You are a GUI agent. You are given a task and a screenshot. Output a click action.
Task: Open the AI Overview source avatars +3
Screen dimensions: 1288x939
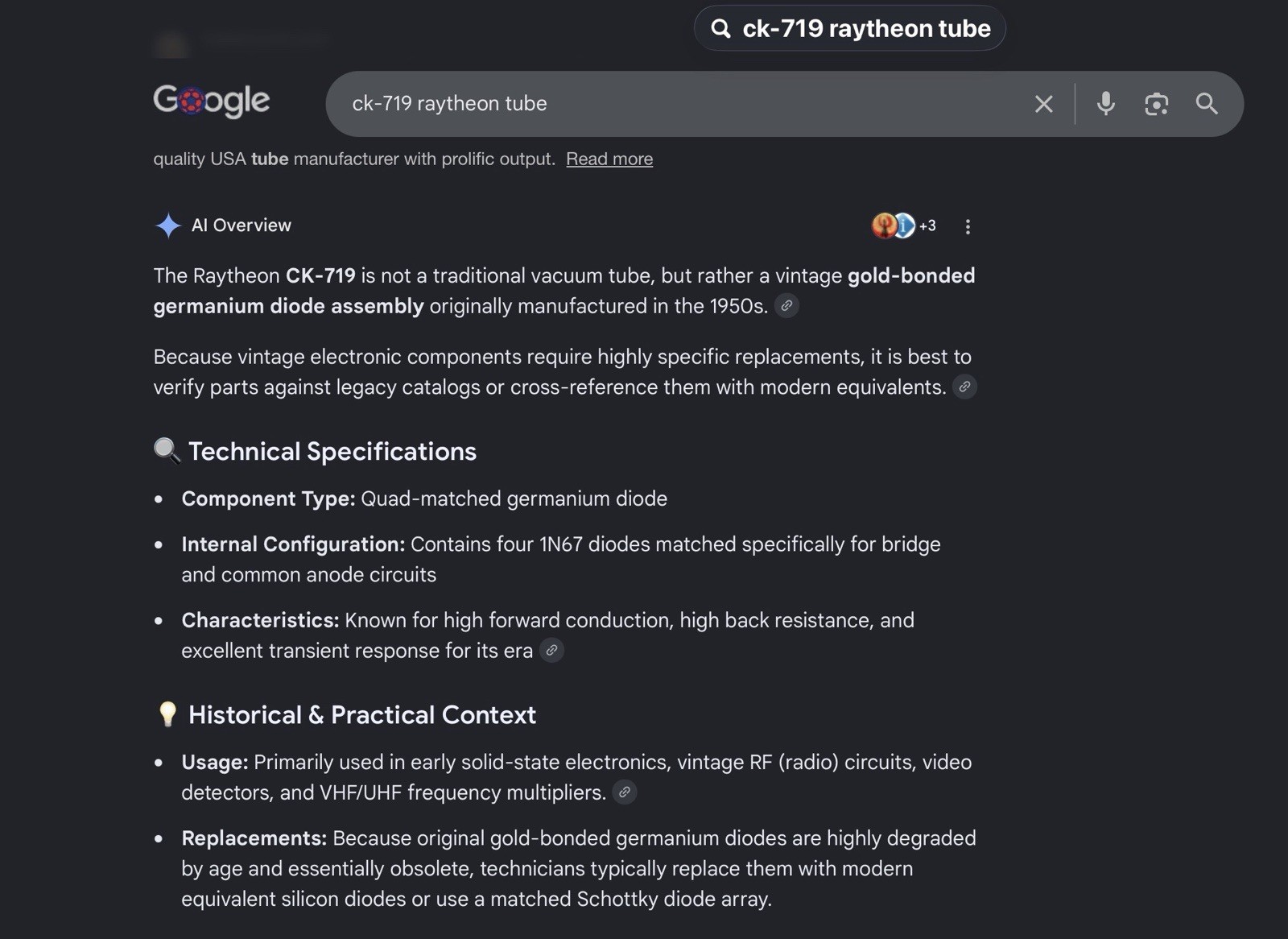point(904,226)
